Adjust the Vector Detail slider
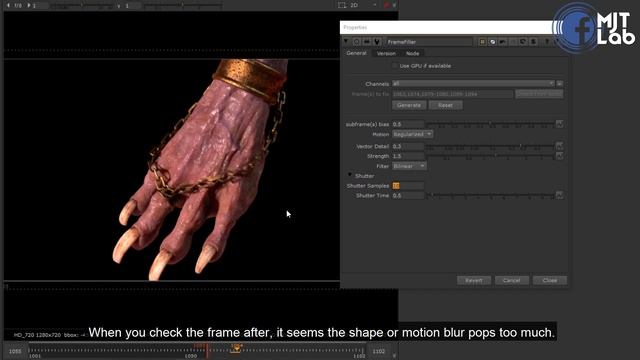The image size is (640, 360). (491, 146)
